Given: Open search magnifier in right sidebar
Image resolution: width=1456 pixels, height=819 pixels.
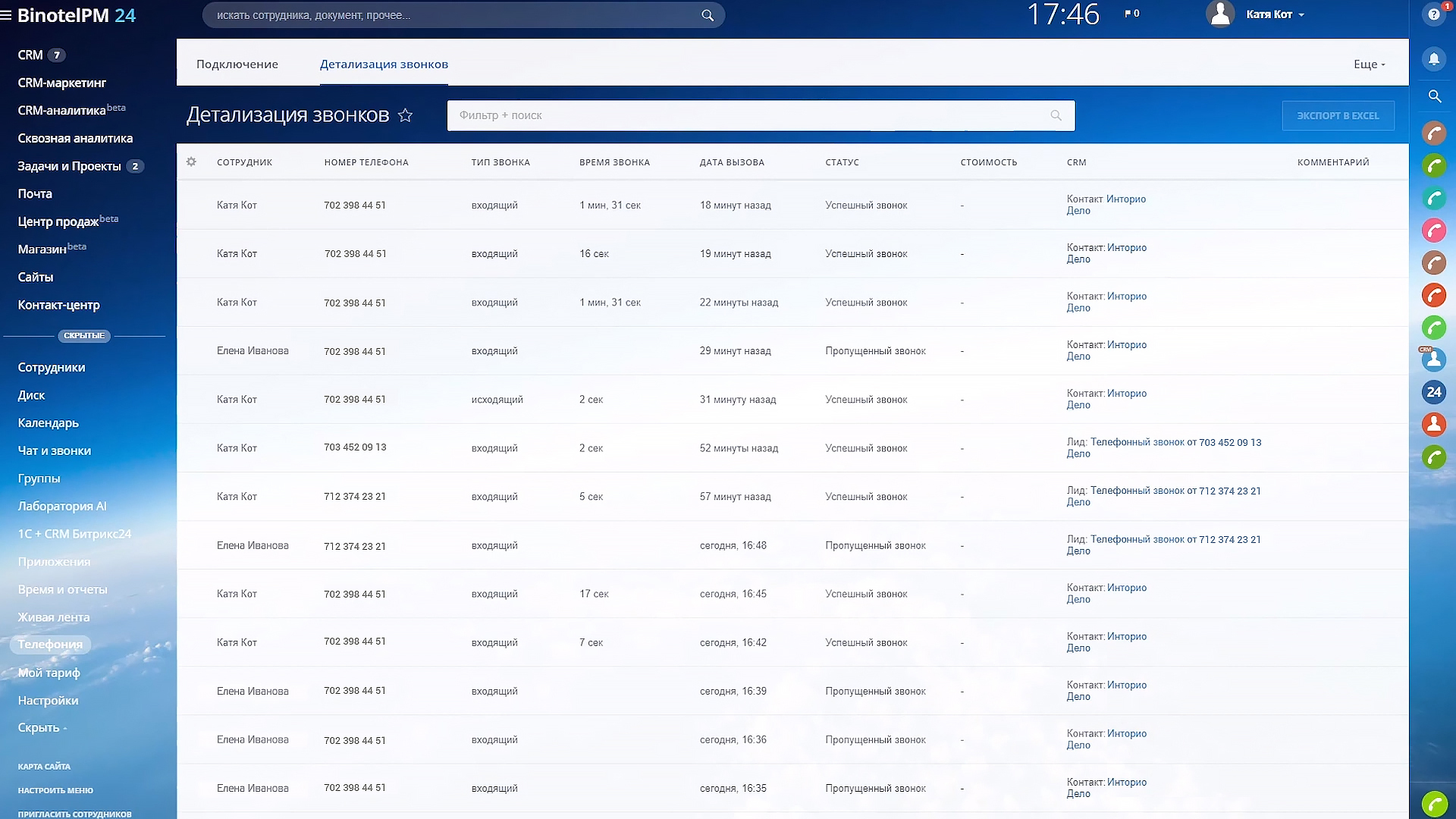Looking at the screenshot, I should [x=1434, y=96].
